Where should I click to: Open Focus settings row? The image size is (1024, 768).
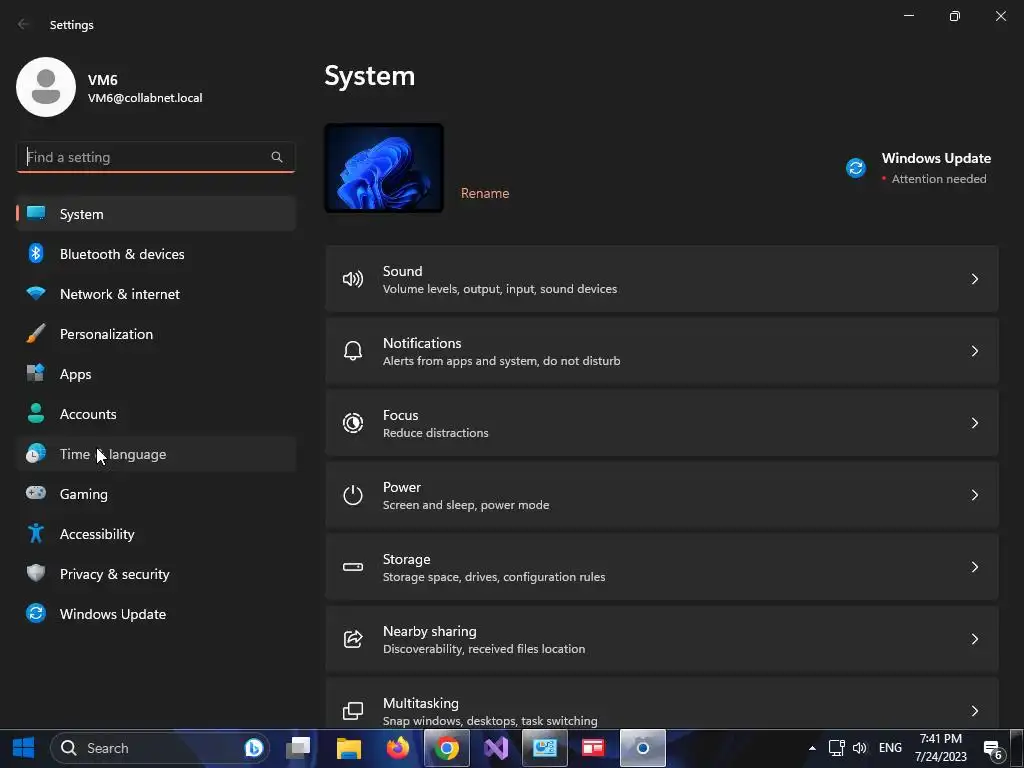[662, 423]
